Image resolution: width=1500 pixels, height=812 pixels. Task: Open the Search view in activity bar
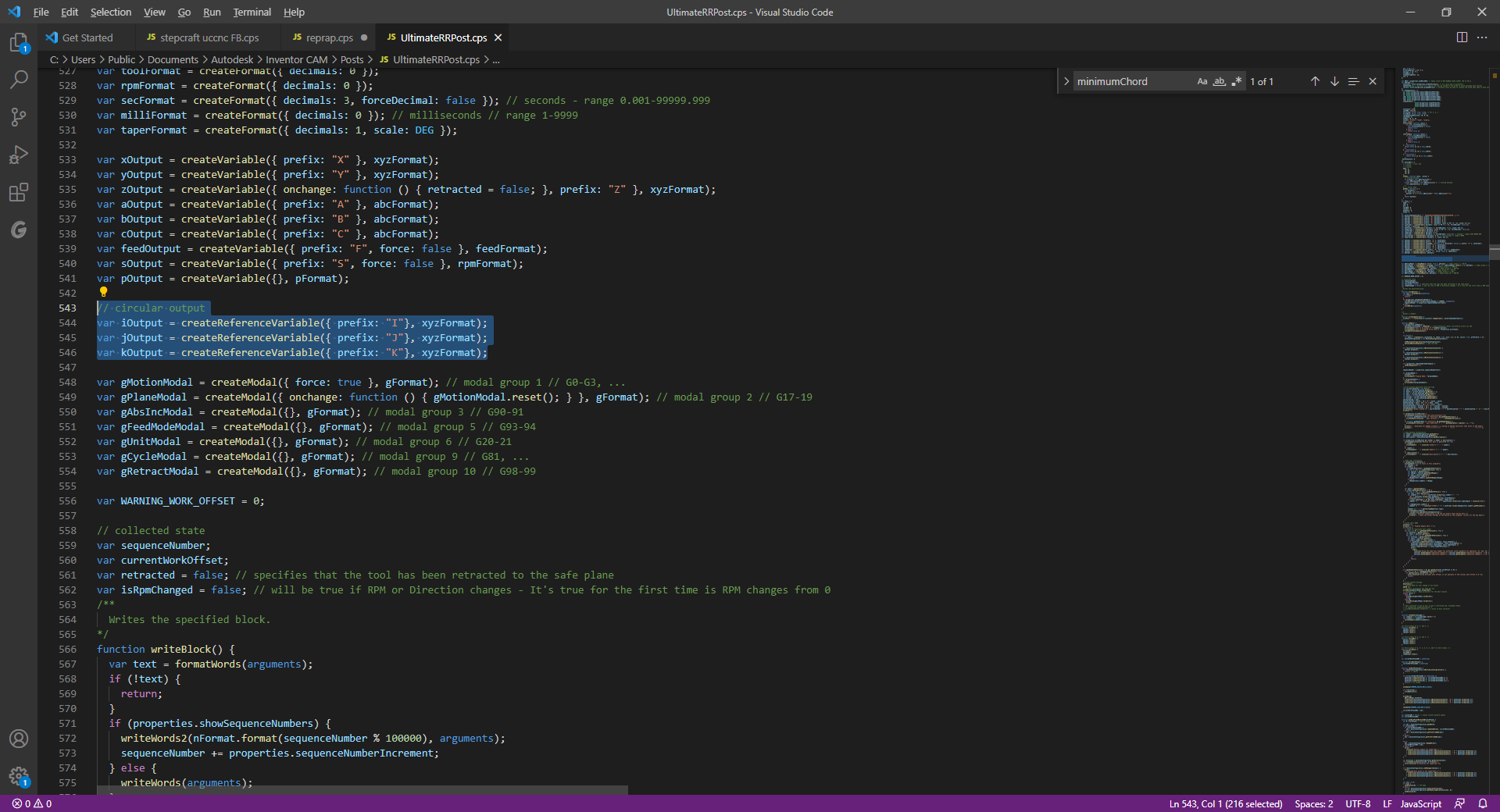coord(19,80)
